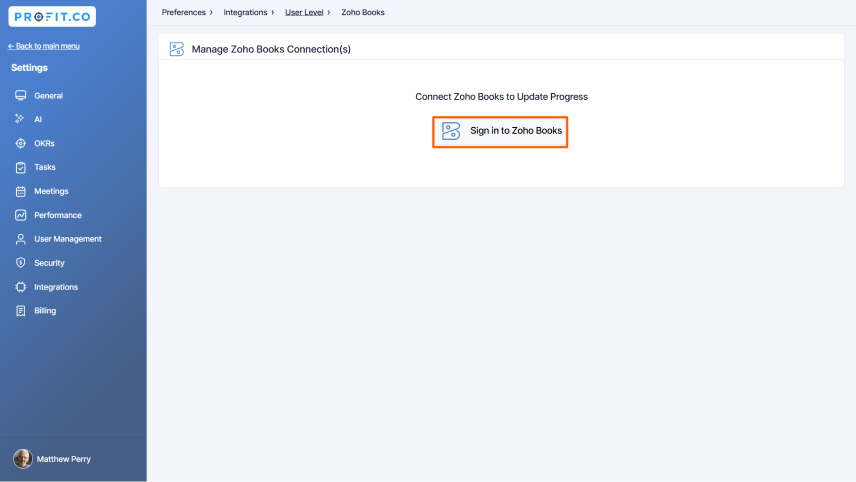Click the Meetings calendar icon
Image resolution: width=856 pixels, height=482 pixels.
21,191
